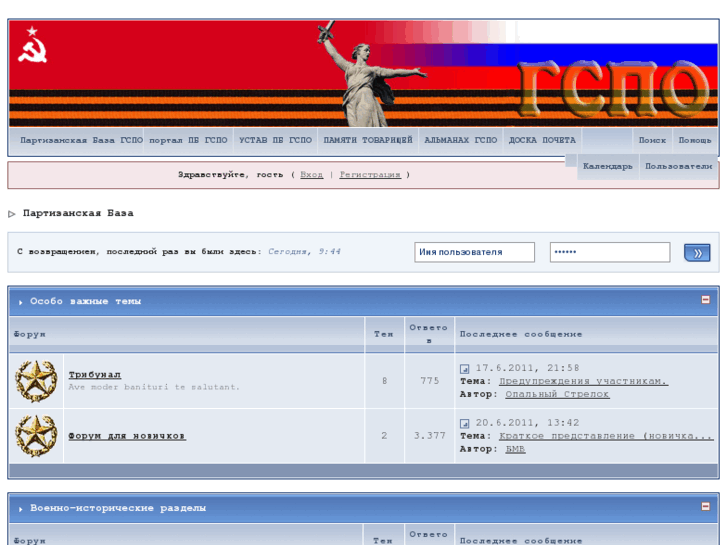Click the Сегодня, 9:44 last visit time
The height and width of the screenshot is (545, 727).
tap(304, 251)
